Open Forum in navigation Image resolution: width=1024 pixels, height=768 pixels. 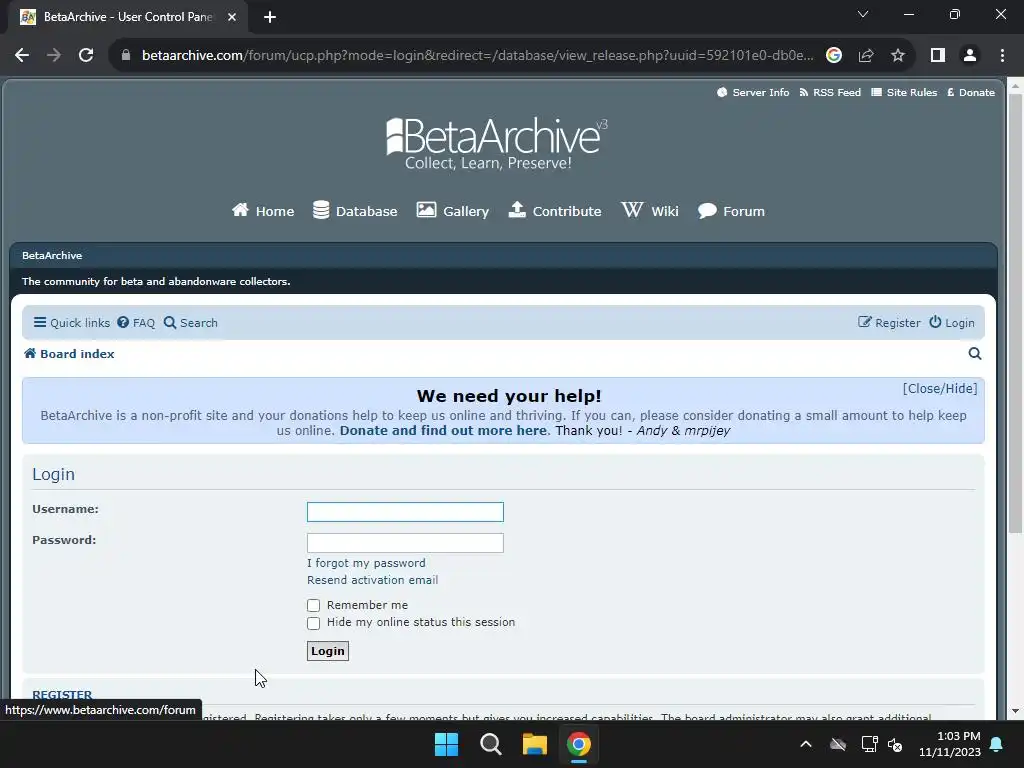pos(731,211)
